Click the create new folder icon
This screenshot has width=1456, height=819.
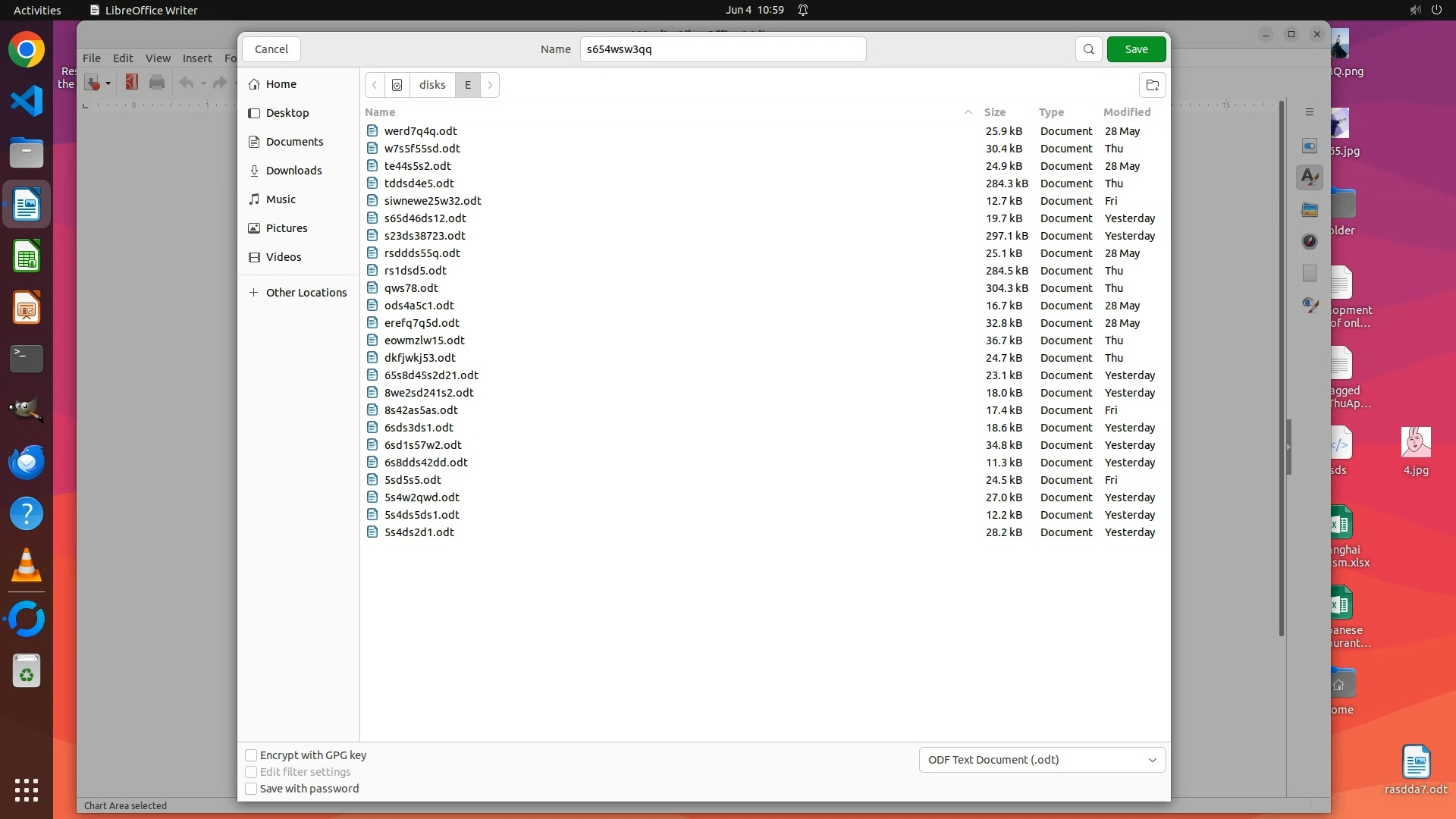point(1152,85)
